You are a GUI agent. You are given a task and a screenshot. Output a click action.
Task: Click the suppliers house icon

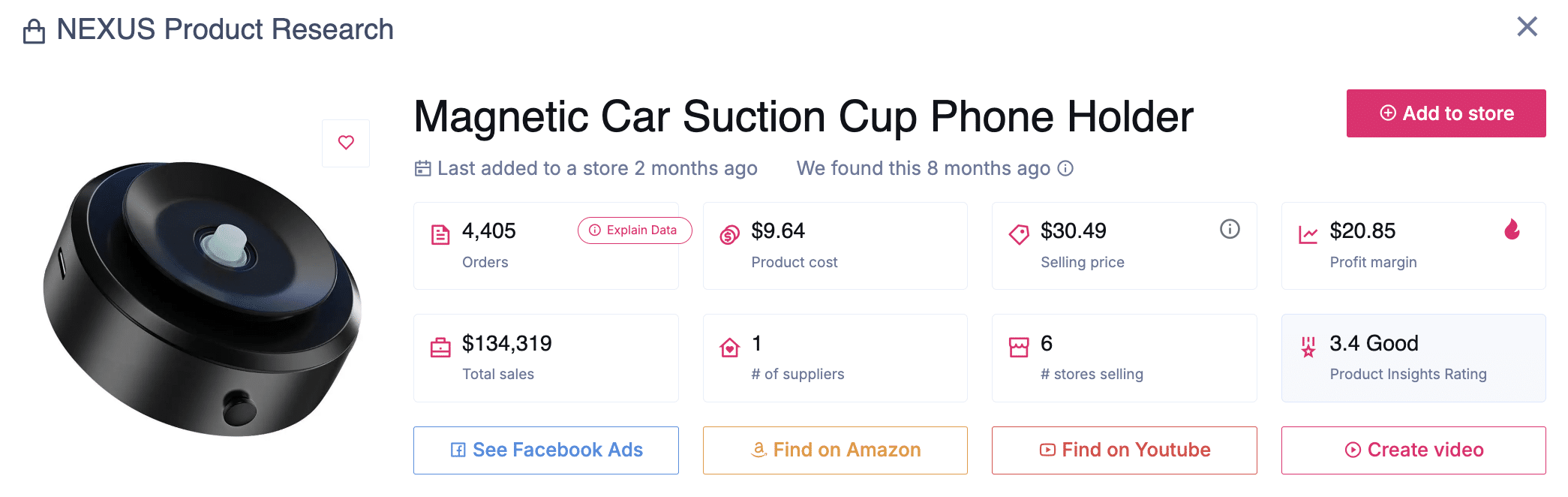pyautogui.click(x=729, y=348)
